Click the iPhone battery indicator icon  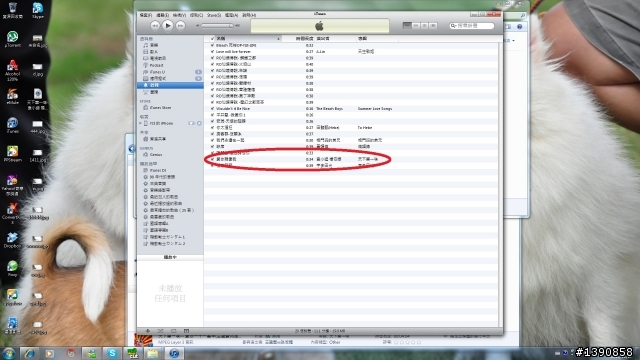[191, 123]
